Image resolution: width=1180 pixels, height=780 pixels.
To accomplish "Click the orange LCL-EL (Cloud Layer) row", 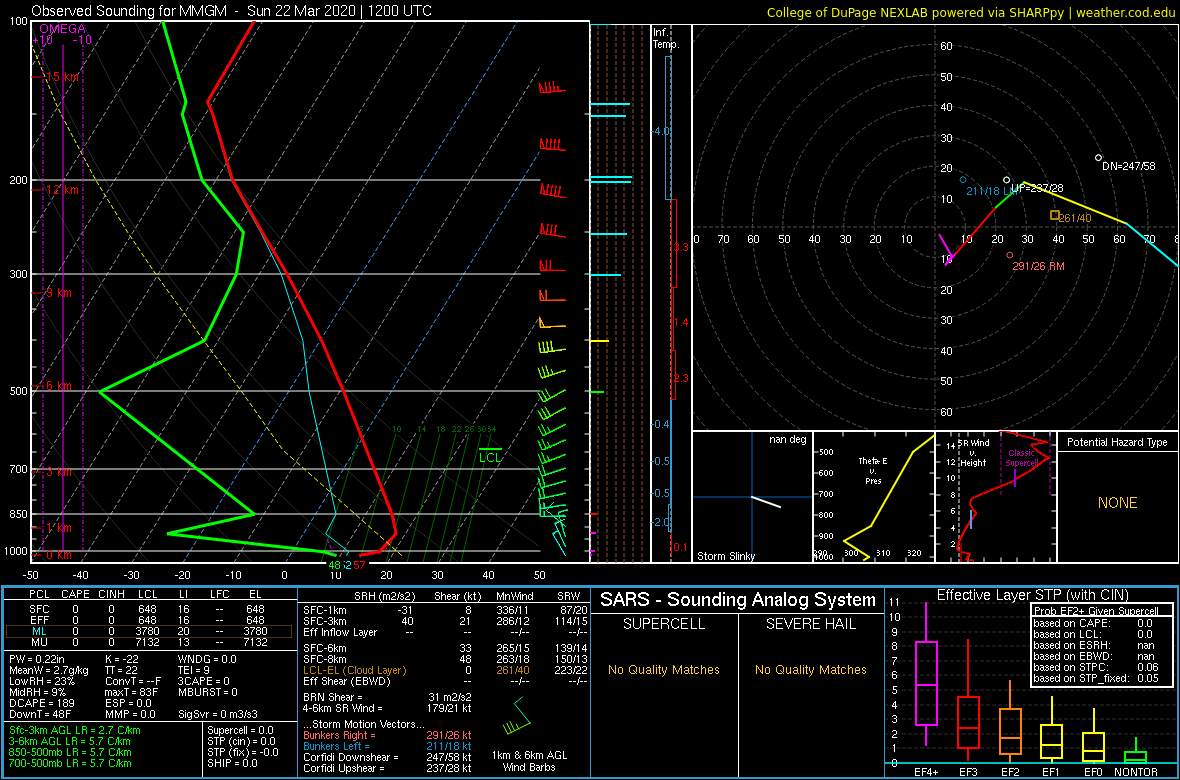I will point(444,670).
